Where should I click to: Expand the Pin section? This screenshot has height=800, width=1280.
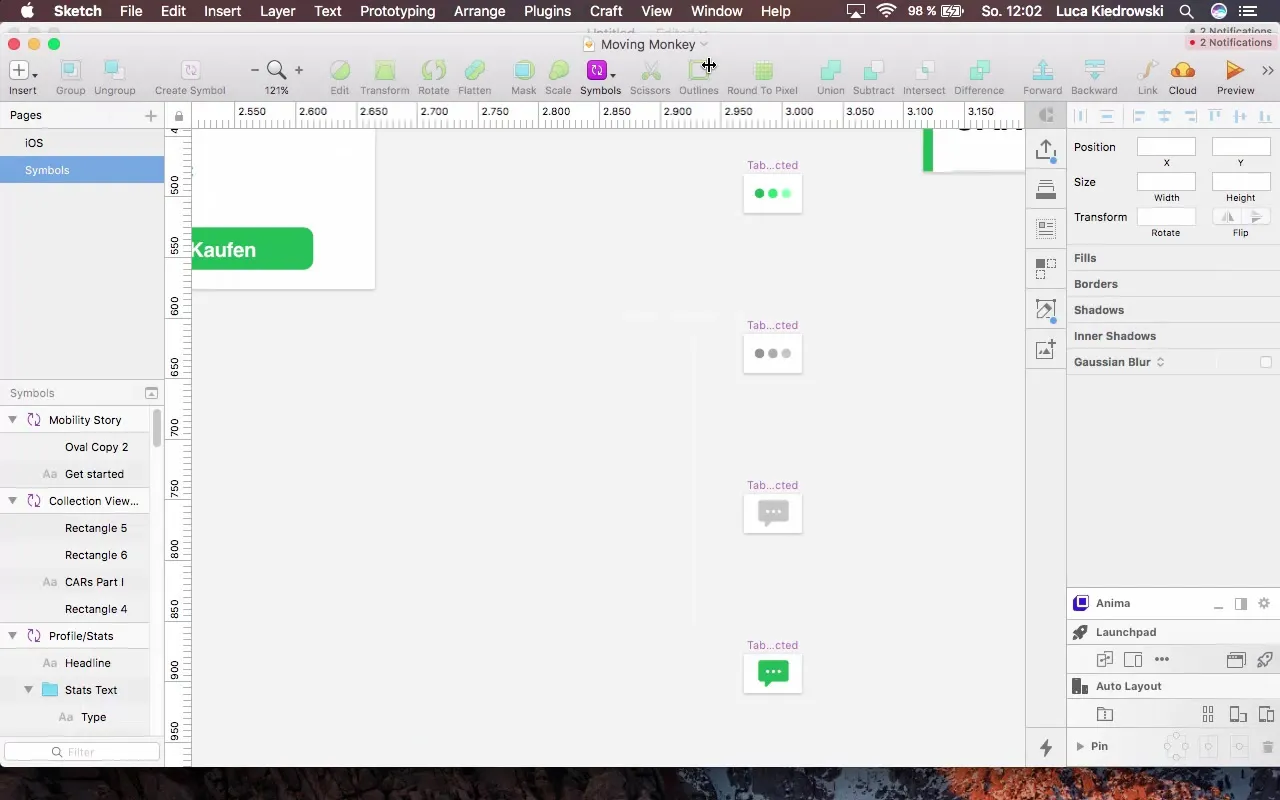tap(1080, 746)
